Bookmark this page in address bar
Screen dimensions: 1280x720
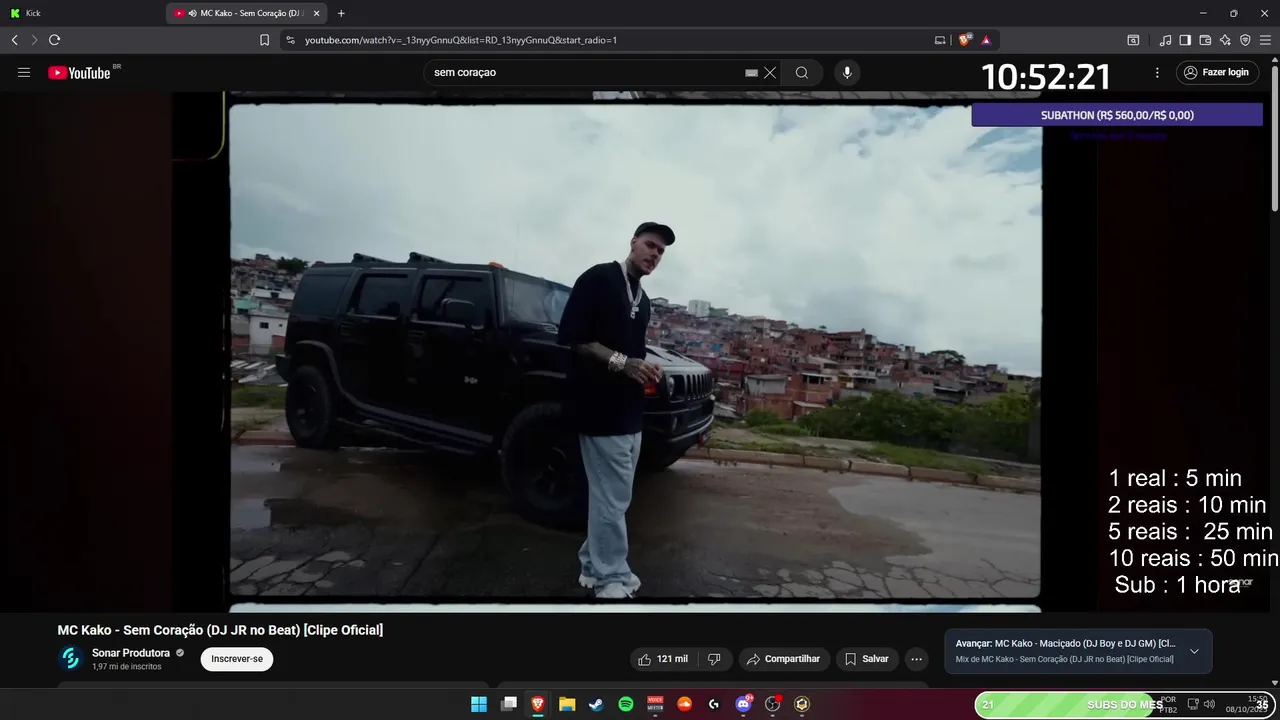[x=264, y=40]
